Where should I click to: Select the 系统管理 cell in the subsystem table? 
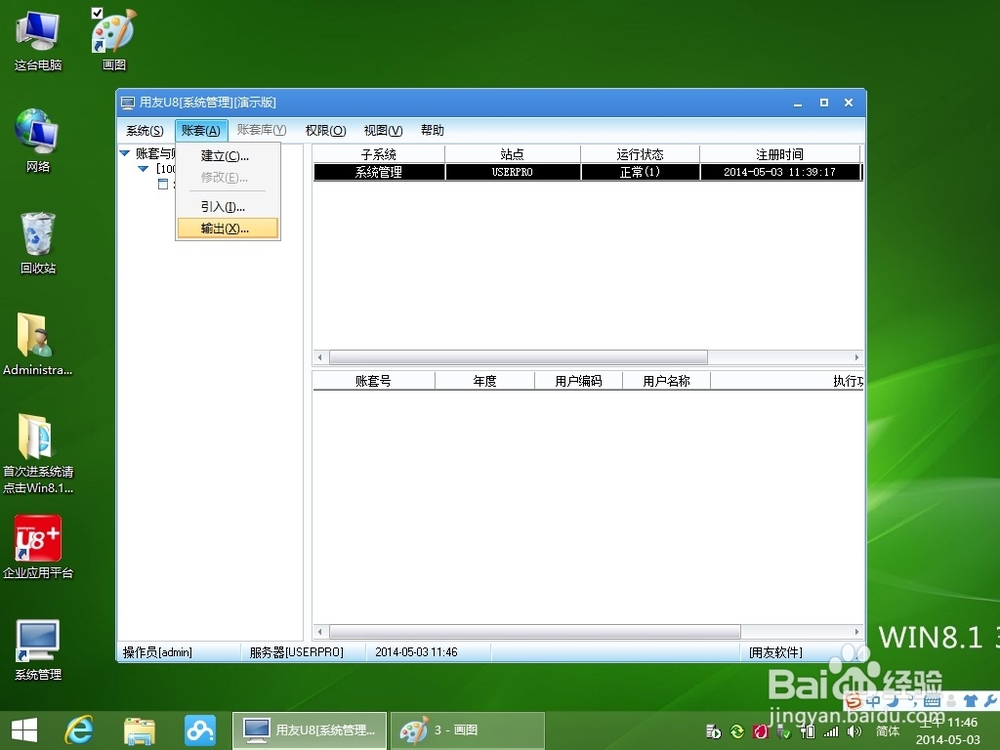point(379,172)
